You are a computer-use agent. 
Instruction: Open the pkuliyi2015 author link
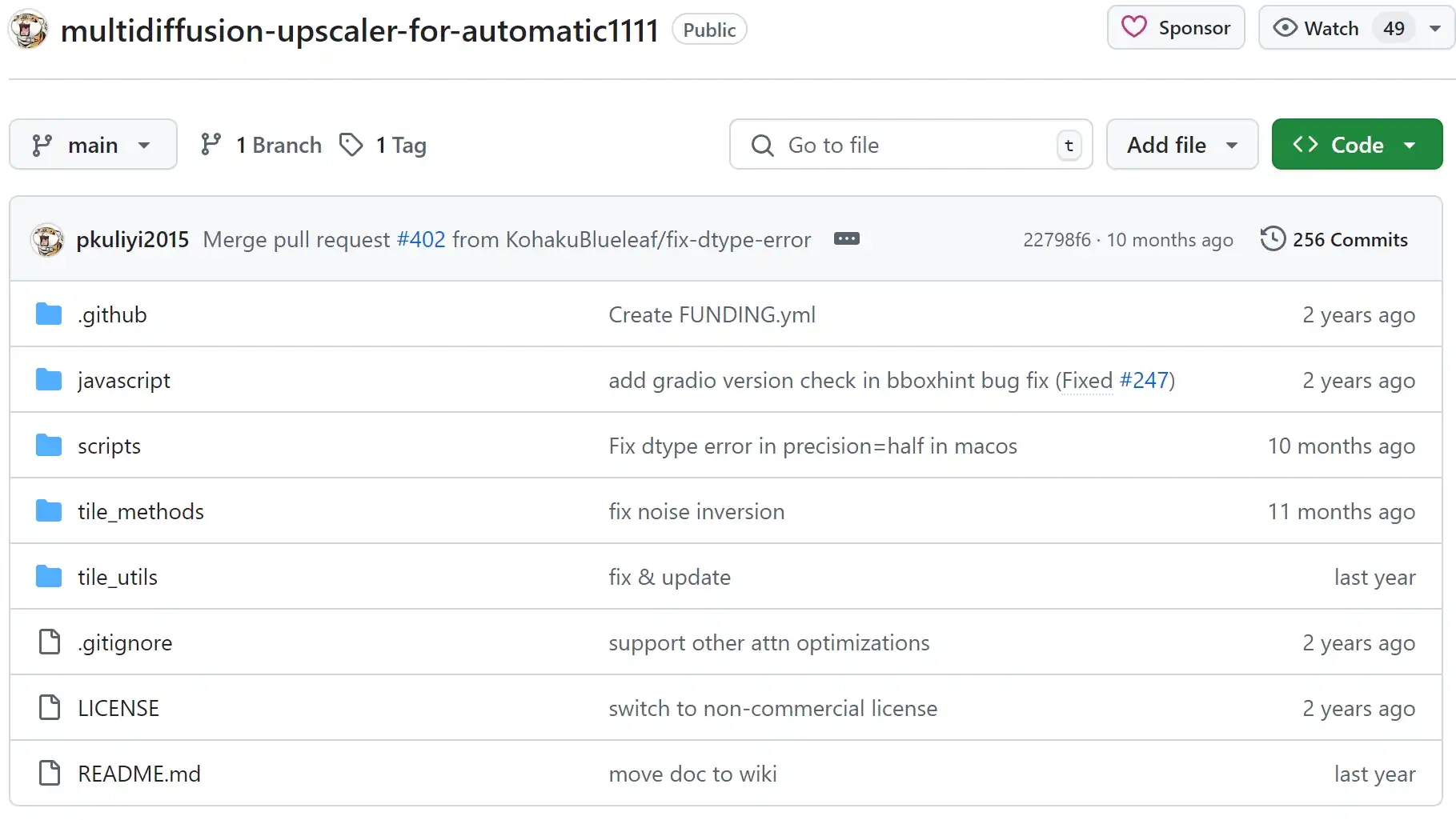[x=133, y=239]
